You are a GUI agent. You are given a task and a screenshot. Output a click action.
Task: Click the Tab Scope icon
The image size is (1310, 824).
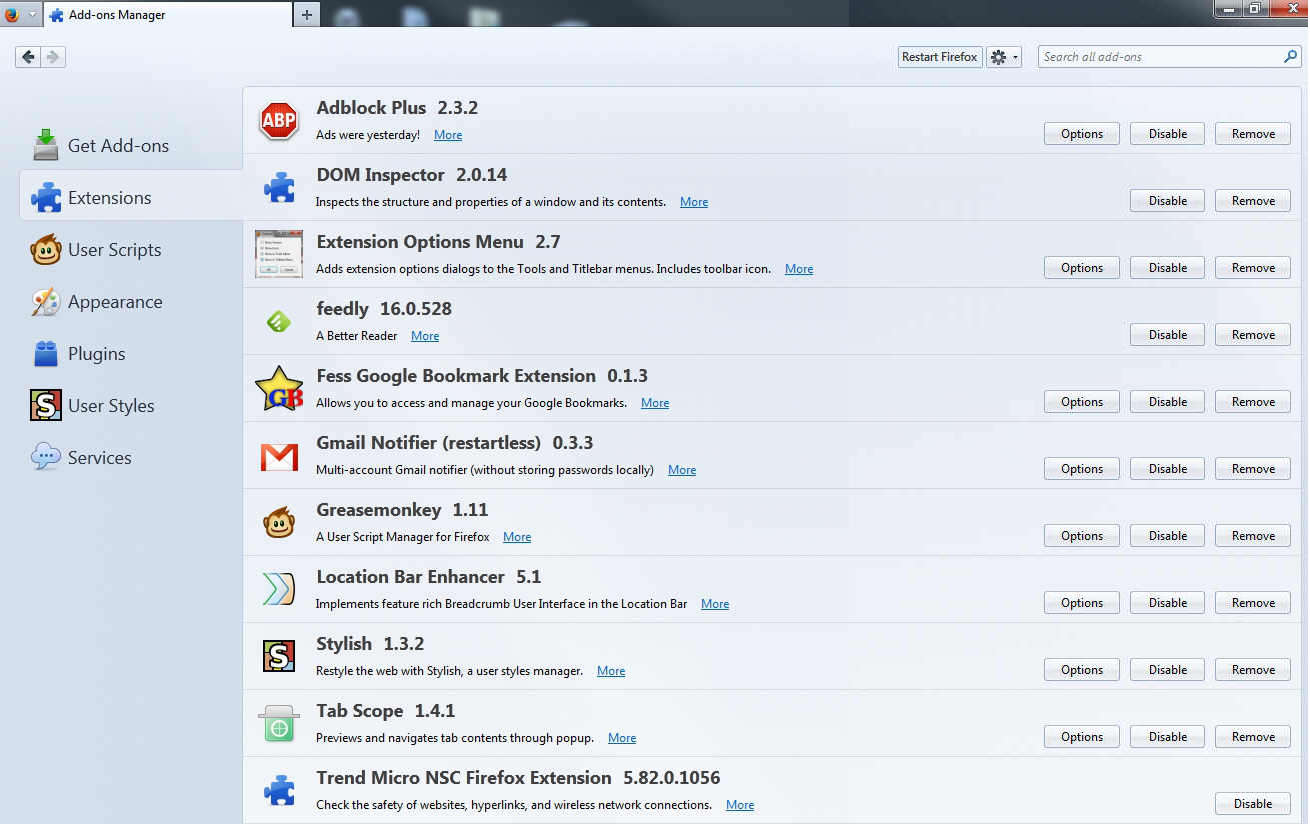click(x=279, y=723)
